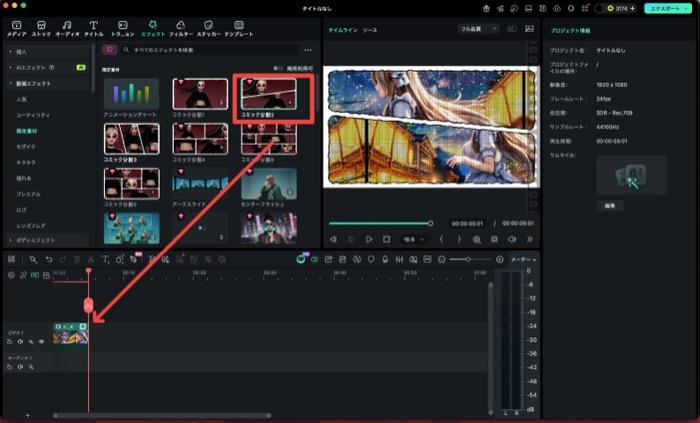
Task: Expand more preview controls double-arrow
Action: [529, 239]
